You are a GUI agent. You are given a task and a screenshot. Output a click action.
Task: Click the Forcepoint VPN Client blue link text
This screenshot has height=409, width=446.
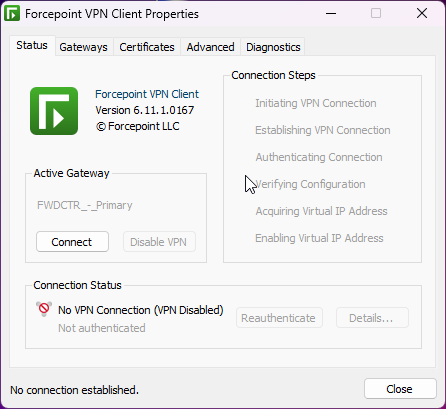147,94
